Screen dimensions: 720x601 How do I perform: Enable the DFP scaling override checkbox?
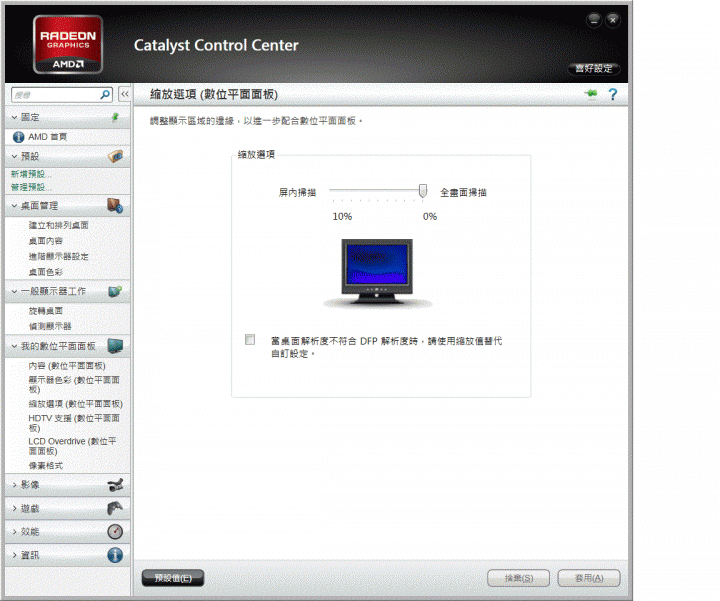250,340
